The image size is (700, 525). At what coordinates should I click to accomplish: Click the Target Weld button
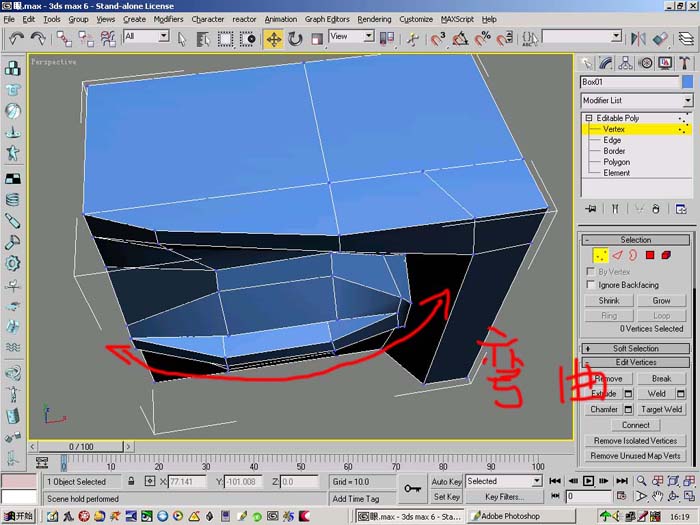coord(661,409)
